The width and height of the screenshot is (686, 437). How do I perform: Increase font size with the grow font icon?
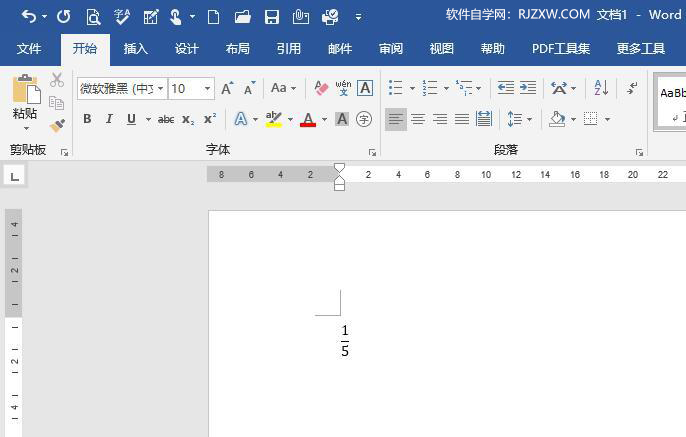pos(227,89)
